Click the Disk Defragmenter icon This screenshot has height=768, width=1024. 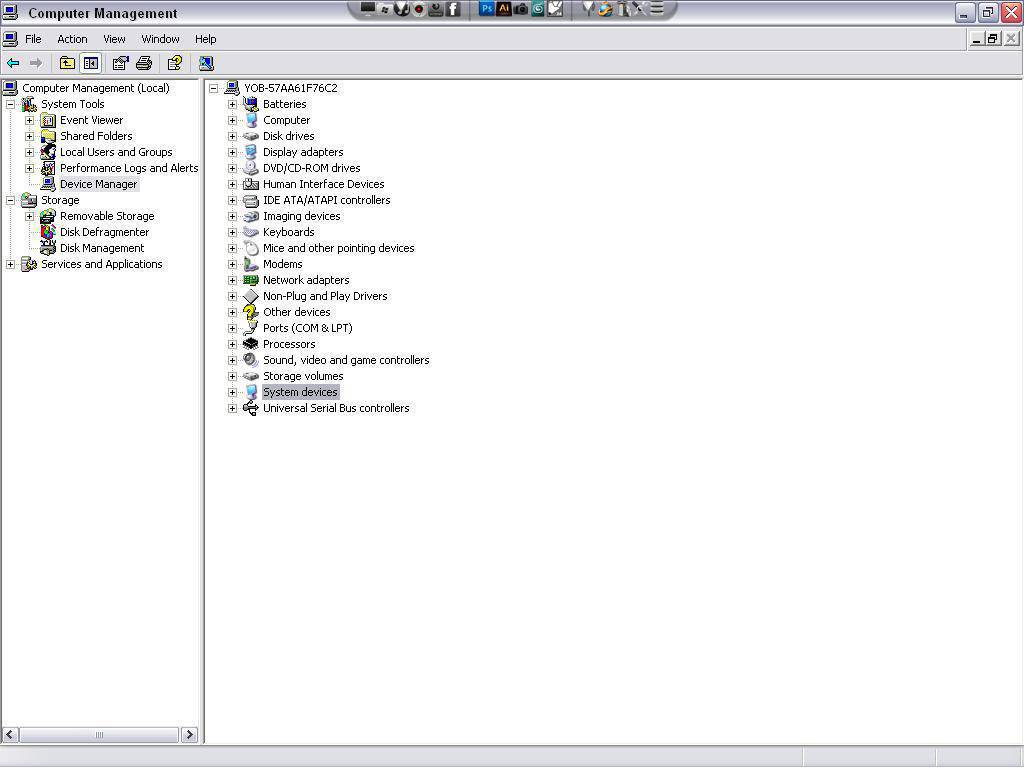pyautogui.click(x=48, y=232)
